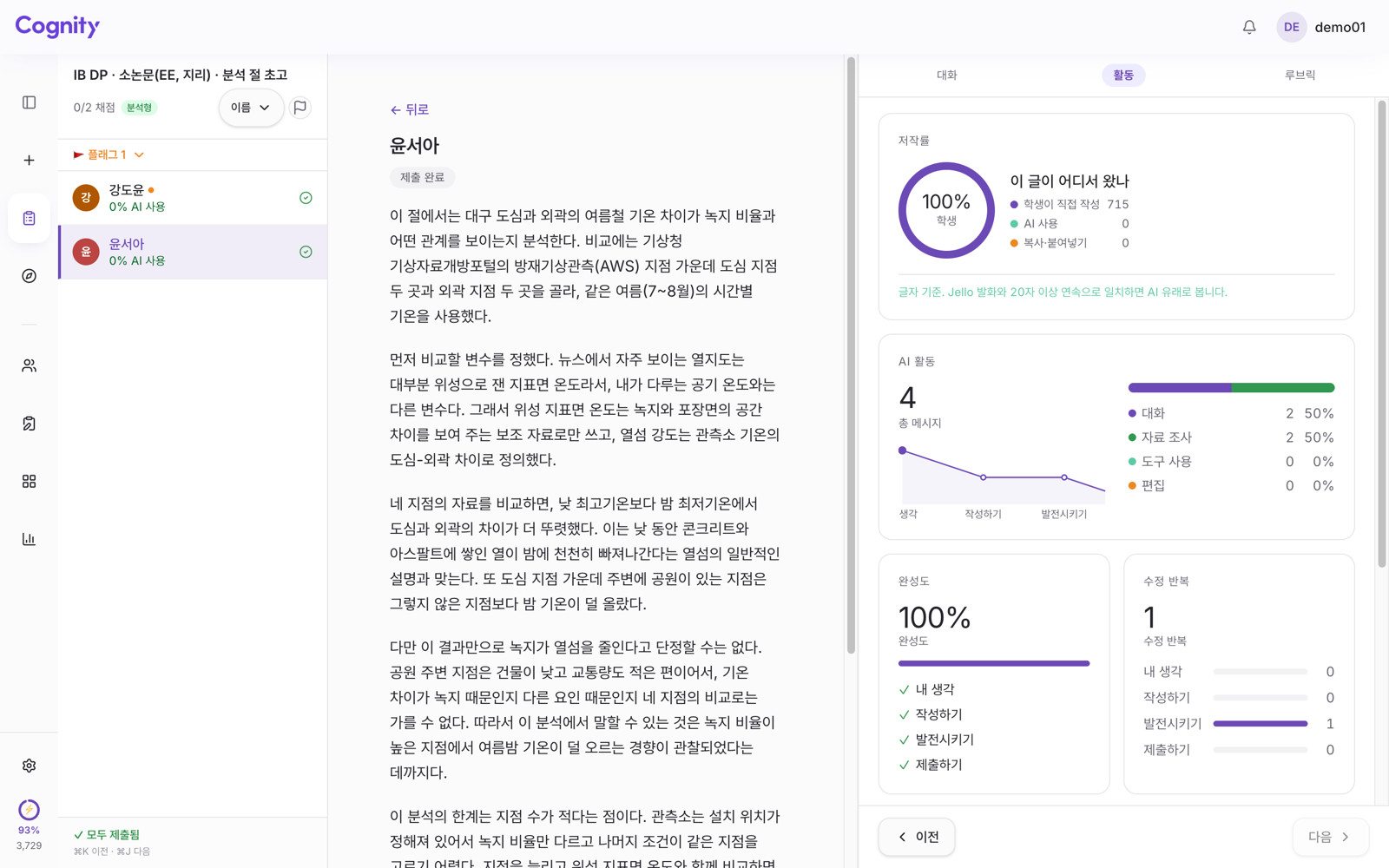Go back via the 뒤로 link
This screenshot has height=868, width=1389.
[x=410, y=109]
